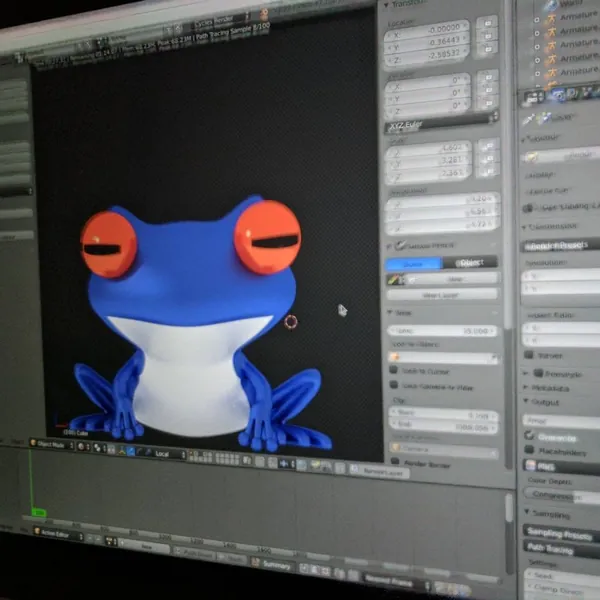Click the Summary channel icon in Action Editor
Screen dimensions: 600x600
pos(255,562)
